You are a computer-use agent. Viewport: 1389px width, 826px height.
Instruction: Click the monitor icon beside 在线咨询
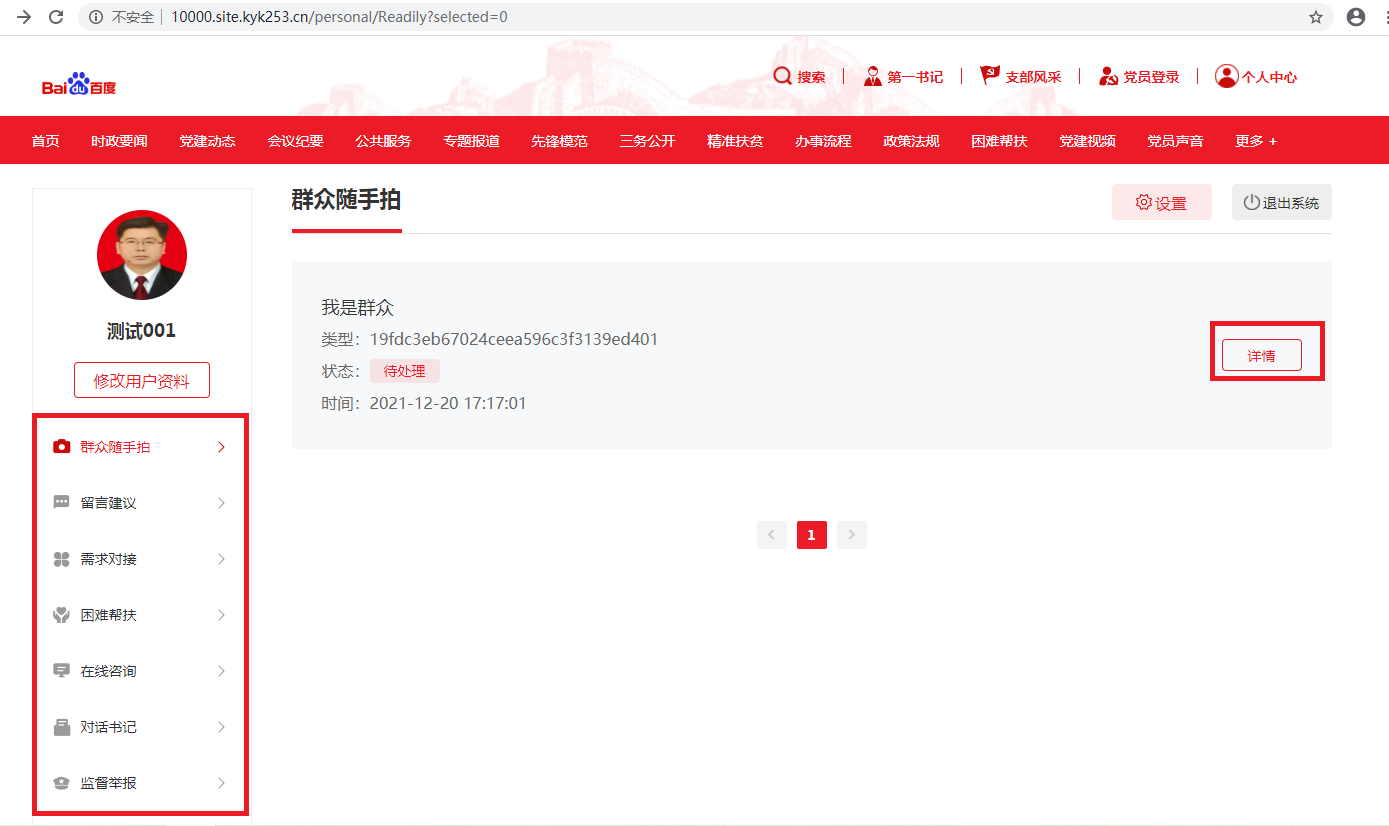point(61,671)
